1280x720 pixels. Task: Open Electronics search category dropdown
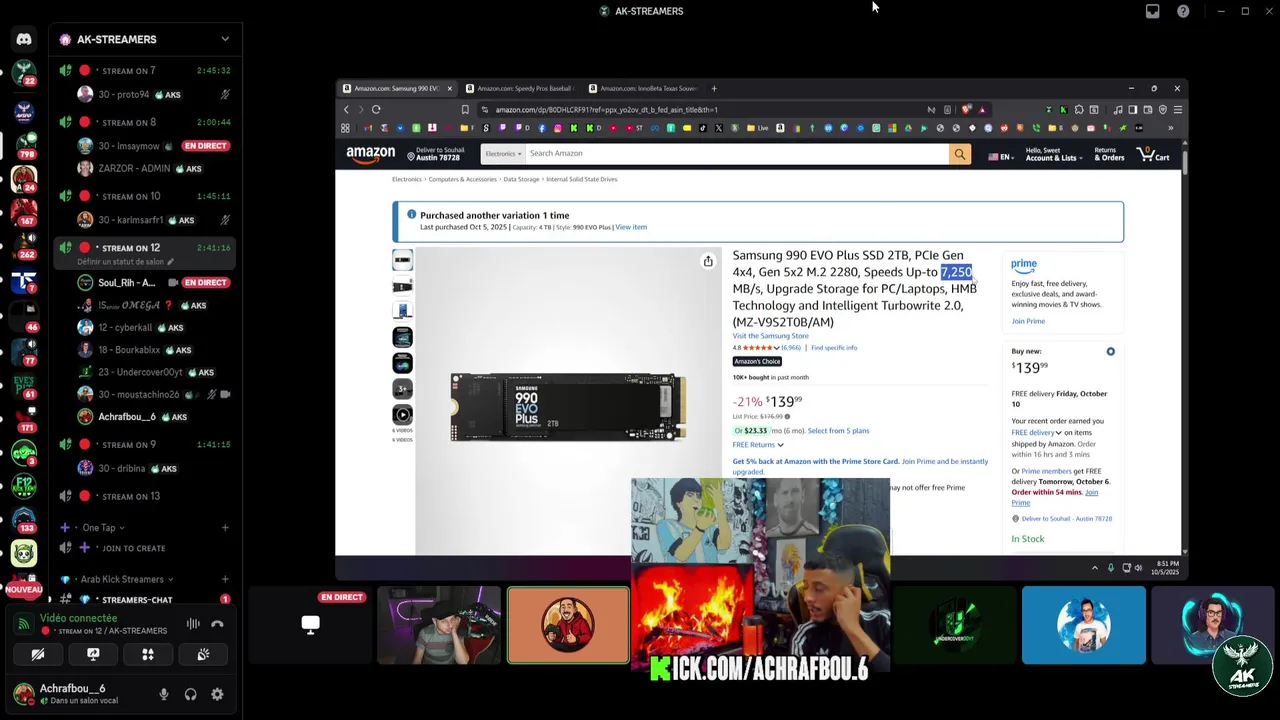[503, 154]
